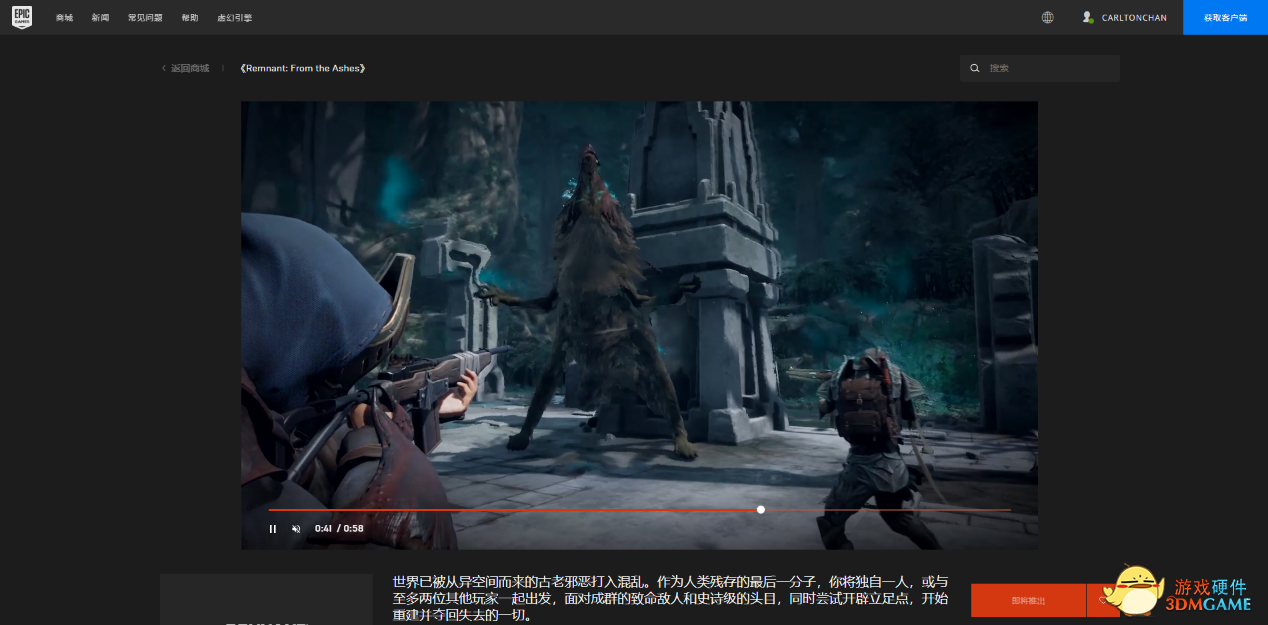
Task: Open the 新闻 news menu item
Action: [x=100, y=18]
